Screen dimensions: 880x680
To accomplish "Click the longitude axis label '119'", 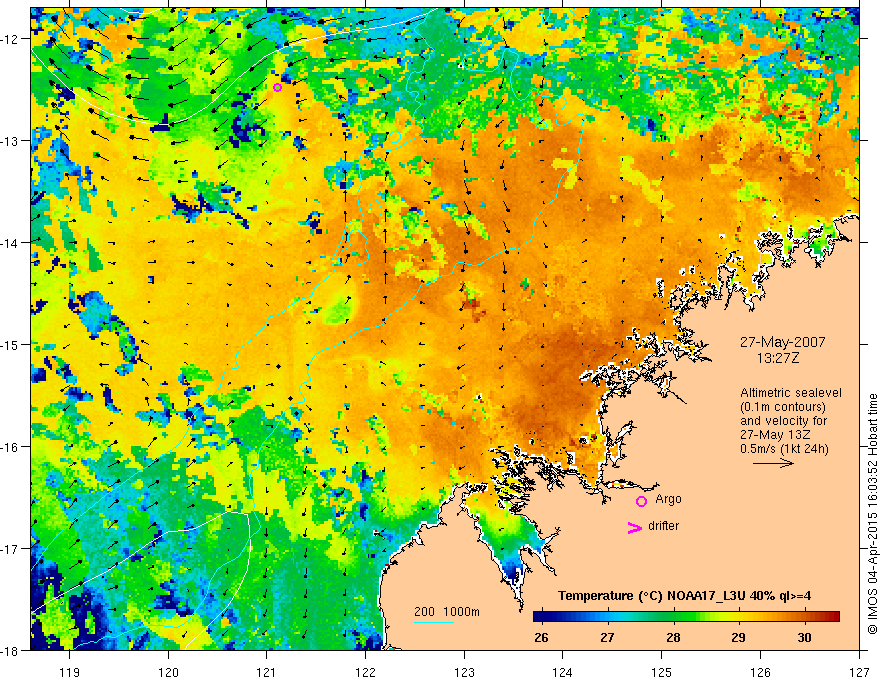I will pos(70,673).
